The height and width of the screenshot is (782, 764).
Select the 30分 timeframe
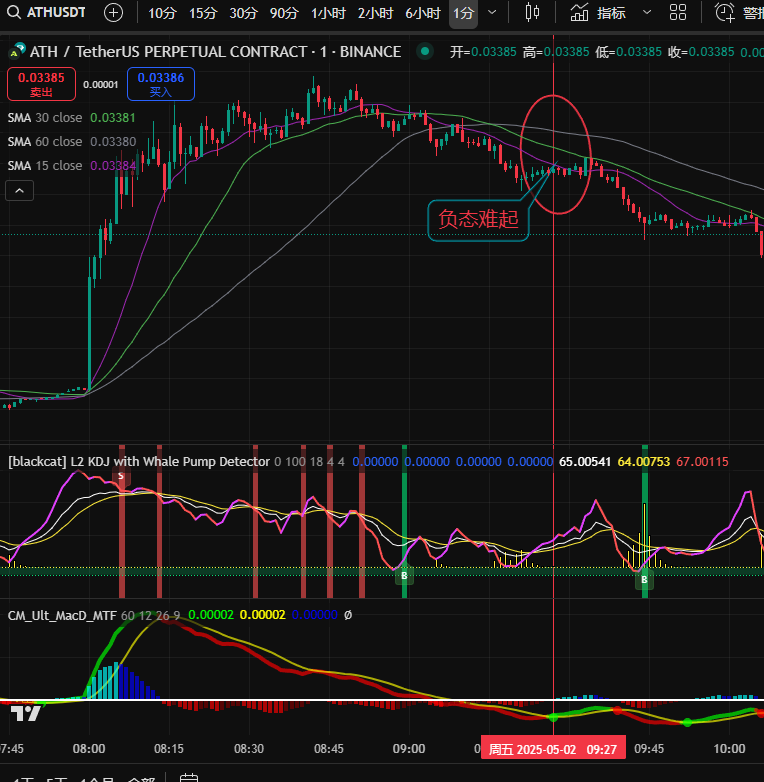(243, 13)
